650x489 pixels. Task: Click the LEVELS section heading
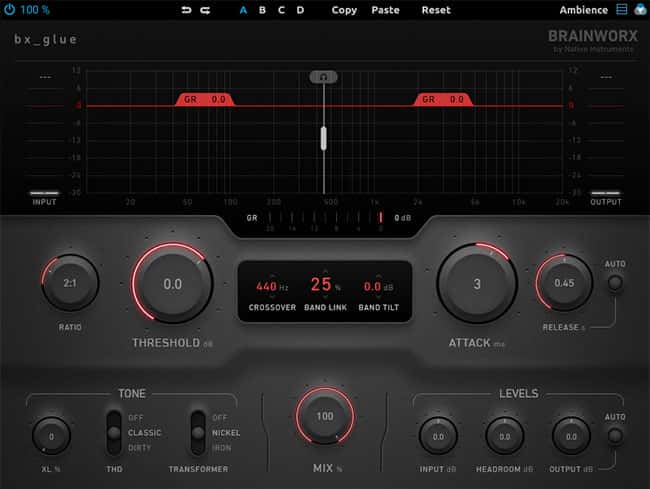519,393
